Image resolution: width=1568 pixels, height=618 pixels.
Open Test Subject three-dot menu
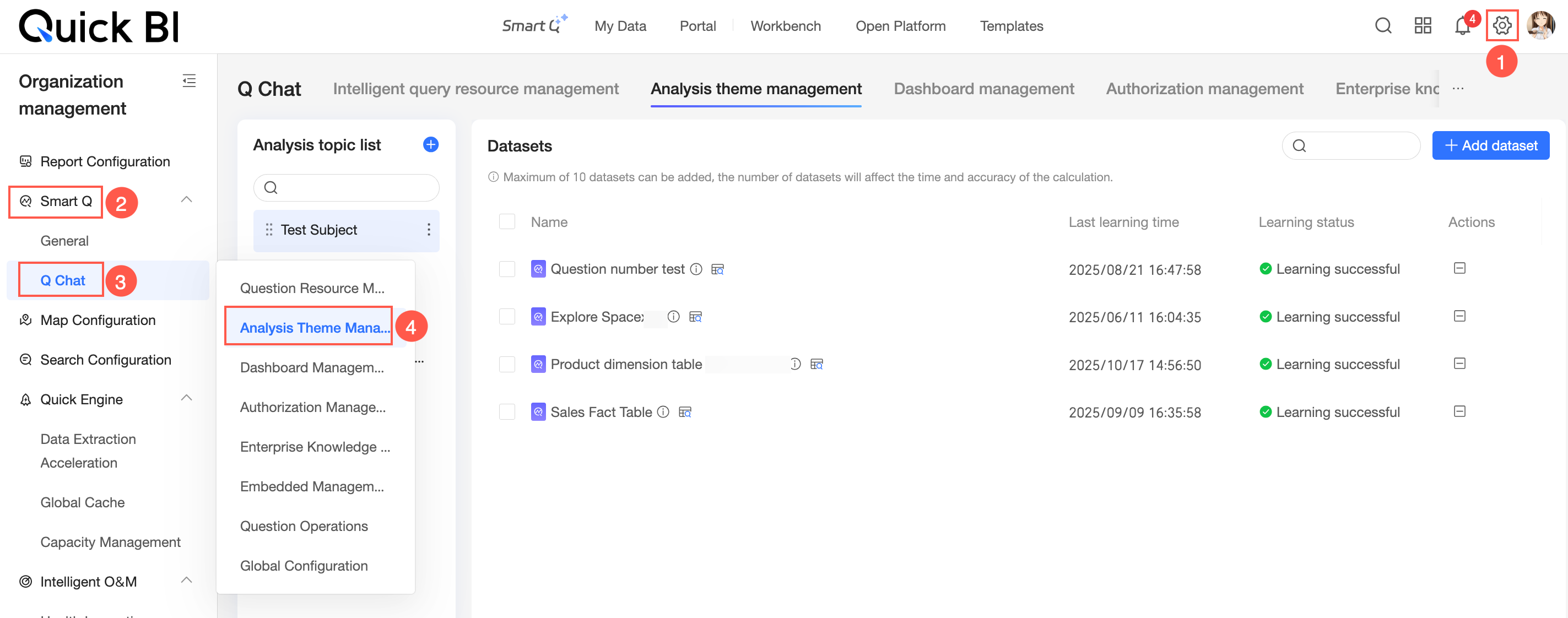[429, 229]
